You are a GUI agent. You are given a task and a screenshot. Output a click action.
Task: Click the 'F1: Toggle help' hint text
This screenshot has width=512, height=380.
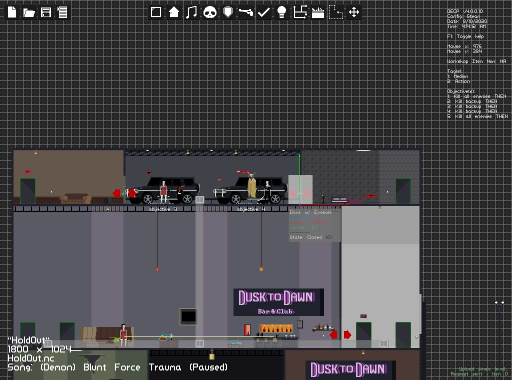click(465, 36)
